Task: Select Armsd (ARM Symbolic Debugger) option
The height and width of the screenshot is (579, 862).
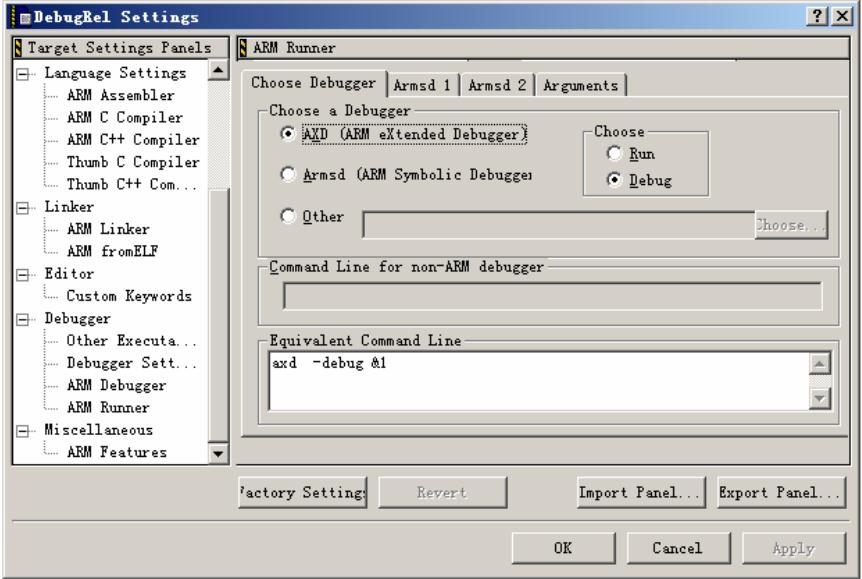Action: tap(289, 174)
